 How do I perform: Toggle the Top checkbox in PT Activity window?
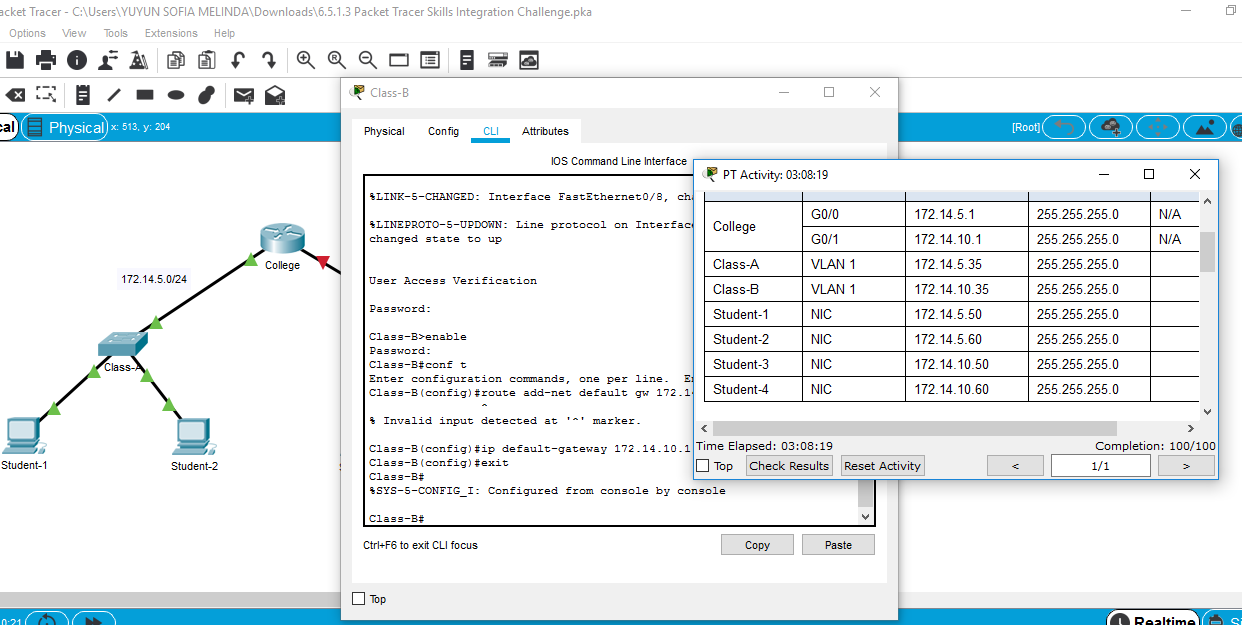(702, 466)
